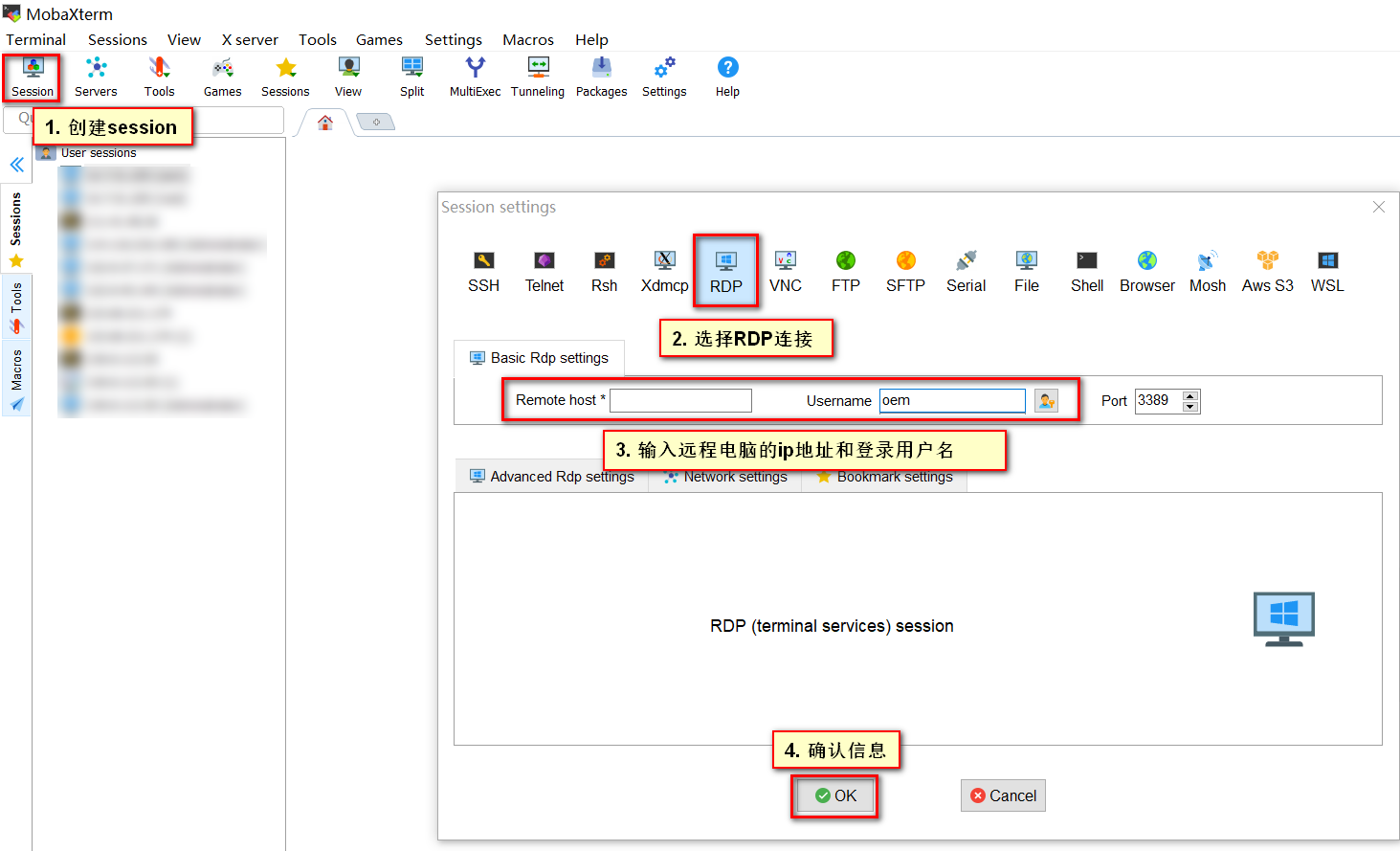Create a new Session from the toolbar
Viewport: 1400px width, 851px height.
[x=32, y=77]
